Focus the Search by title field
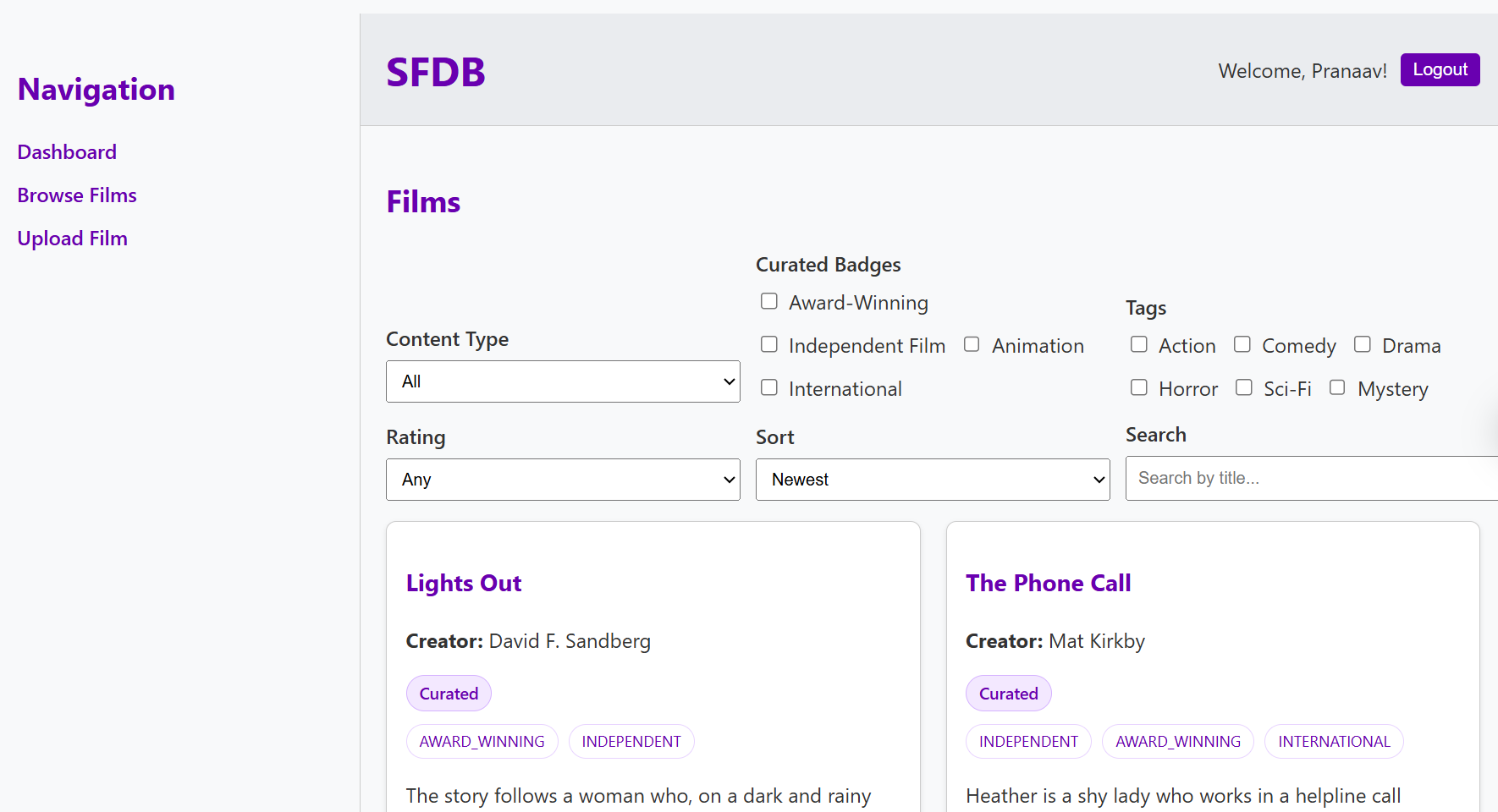Image resolution: width=1498 pixels, height=812 pixels. pyautogui.click(x=1312, y=478)
